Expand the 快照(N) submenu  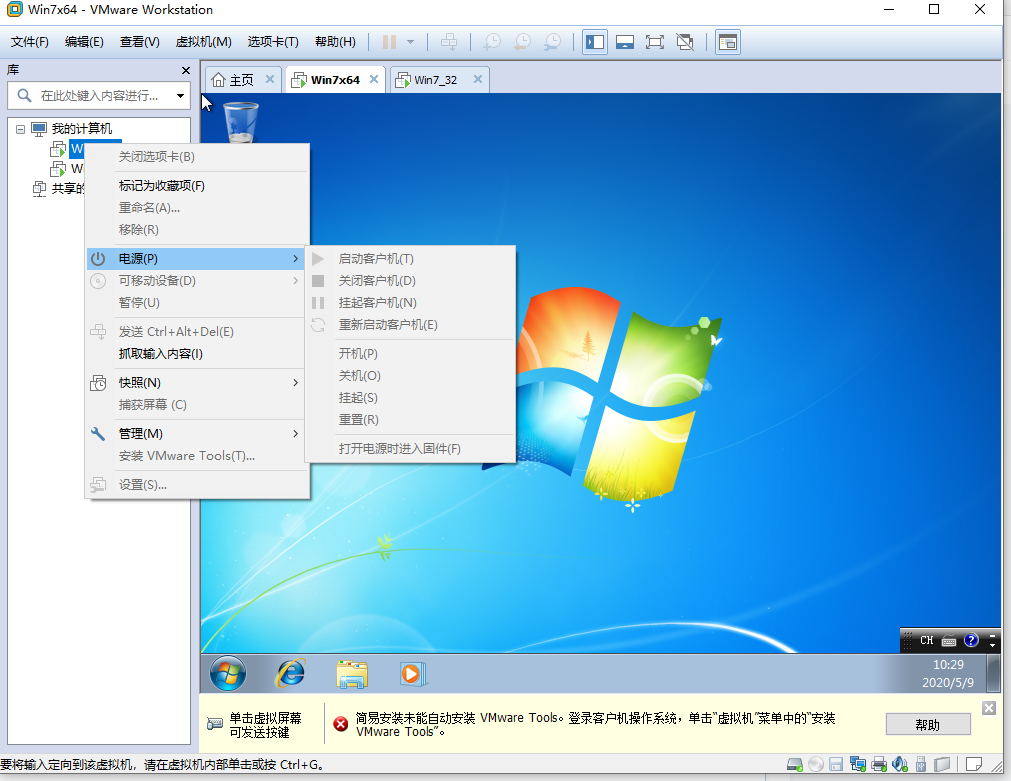coord(197,382)
